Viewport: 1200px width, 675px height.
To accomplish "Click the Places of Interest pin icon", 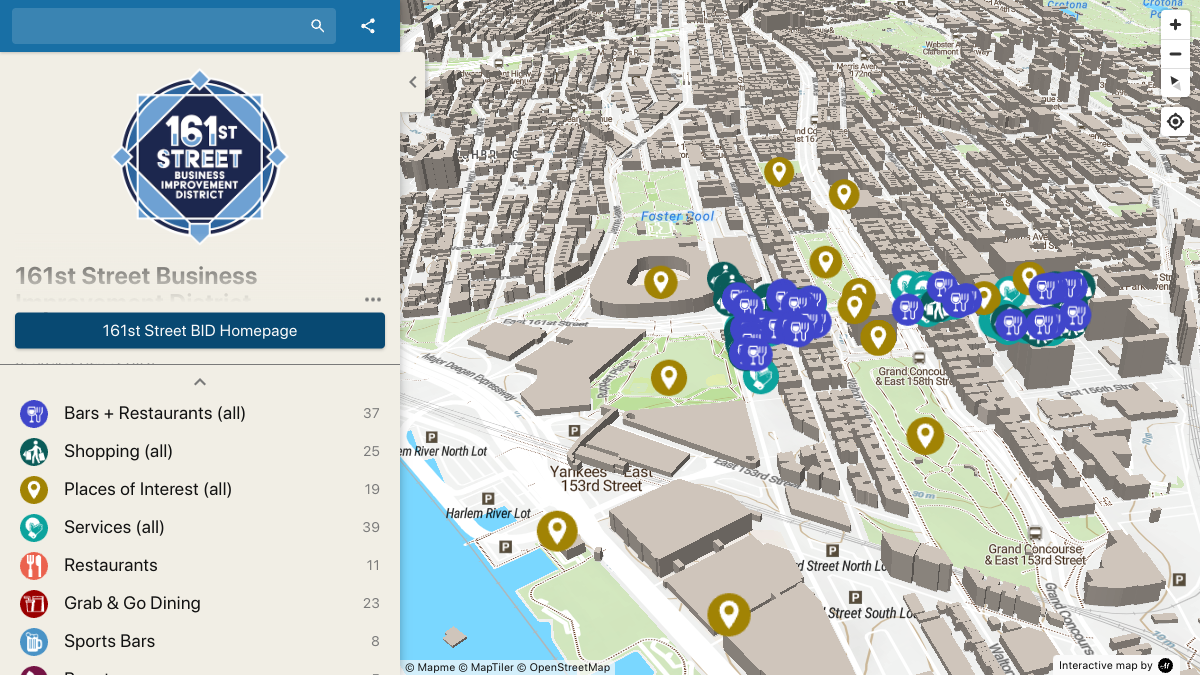I will 34,489.
